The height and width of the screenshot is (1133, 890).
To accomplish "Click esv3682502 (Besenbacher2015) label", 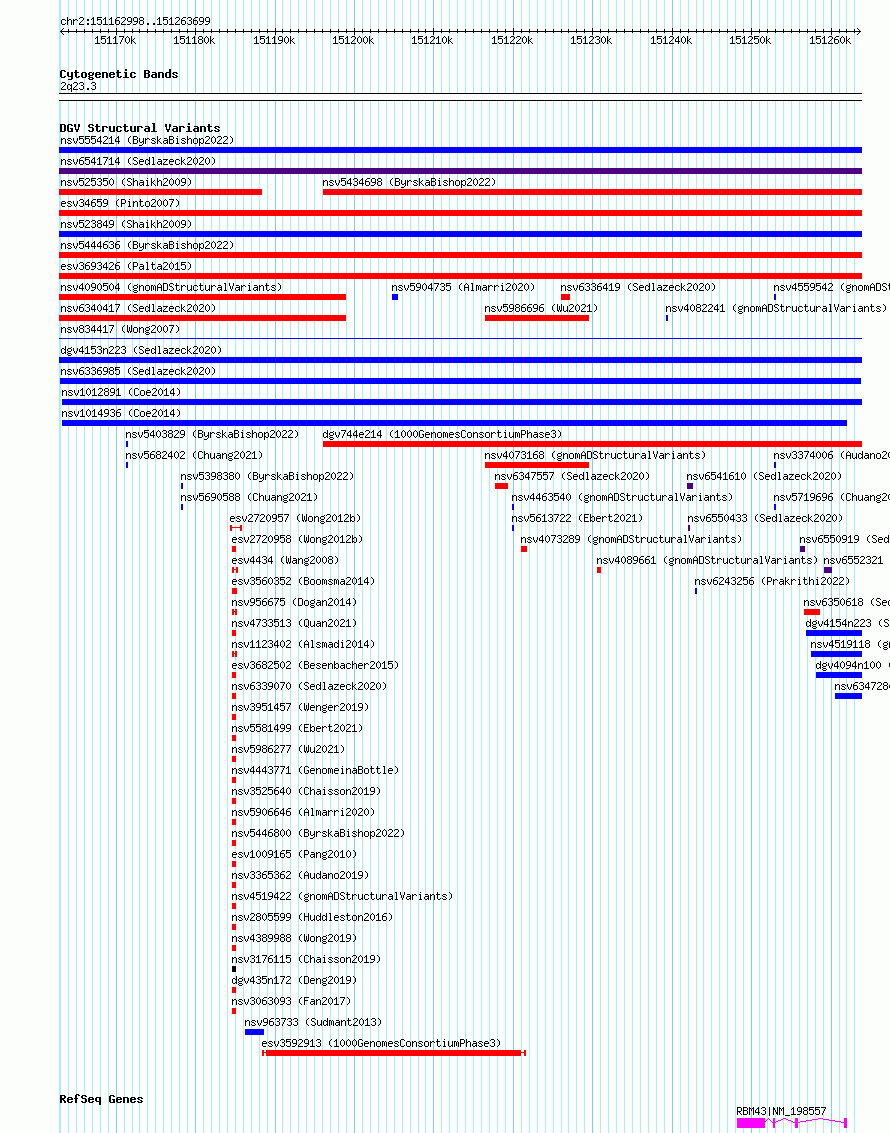I will (x=315, y=664).
